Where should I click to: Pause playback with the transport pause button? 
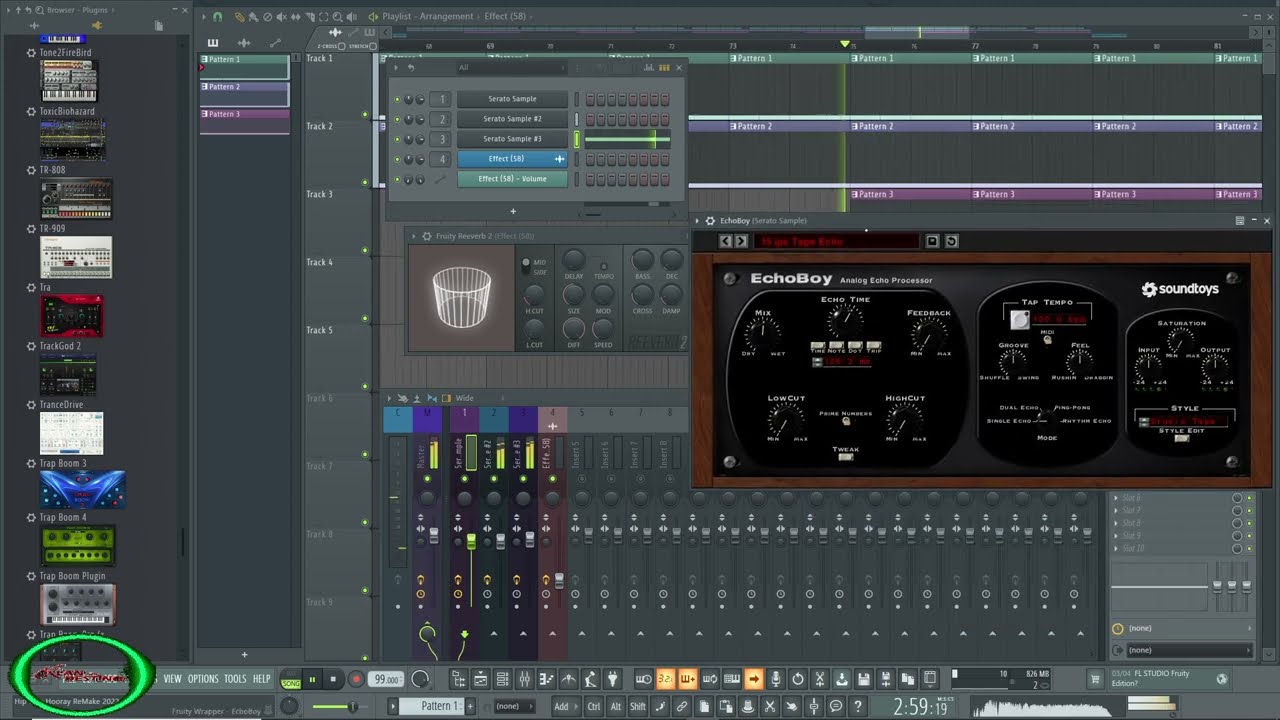[312, 680]
